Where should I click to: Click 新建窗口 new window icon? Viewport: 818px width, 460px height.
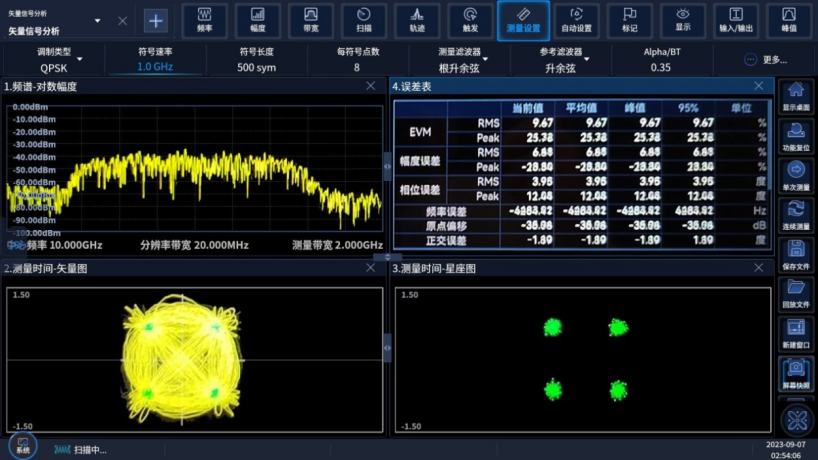pos(796,334)
